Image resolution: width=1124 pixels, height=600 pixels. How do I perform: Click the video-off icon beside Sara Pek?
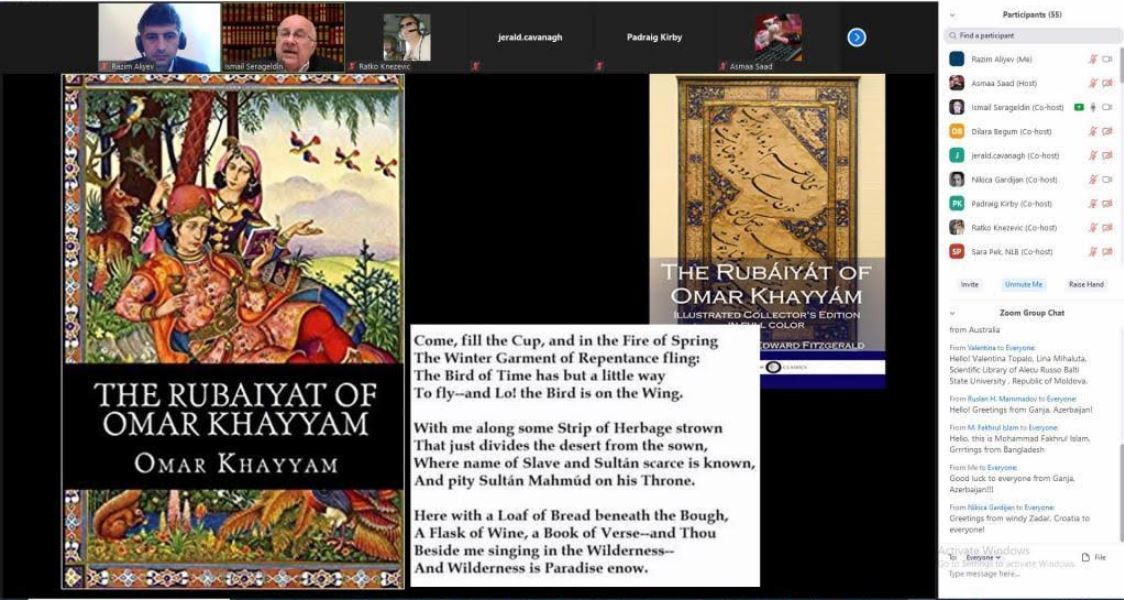coord(1107,252)
